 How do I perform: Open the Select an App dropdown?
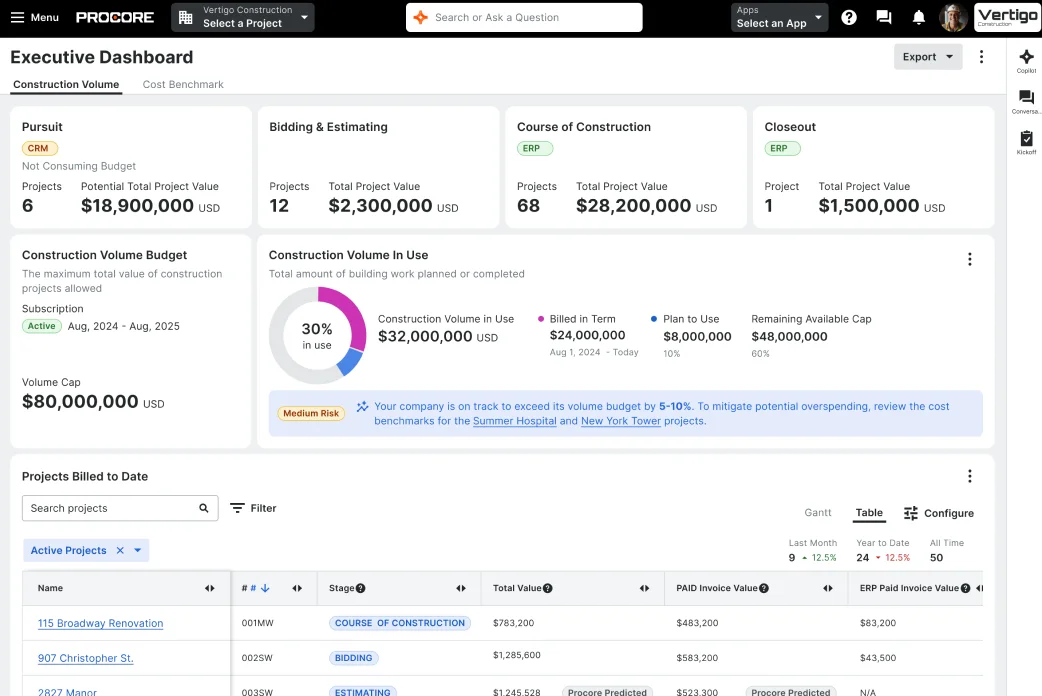780,17
